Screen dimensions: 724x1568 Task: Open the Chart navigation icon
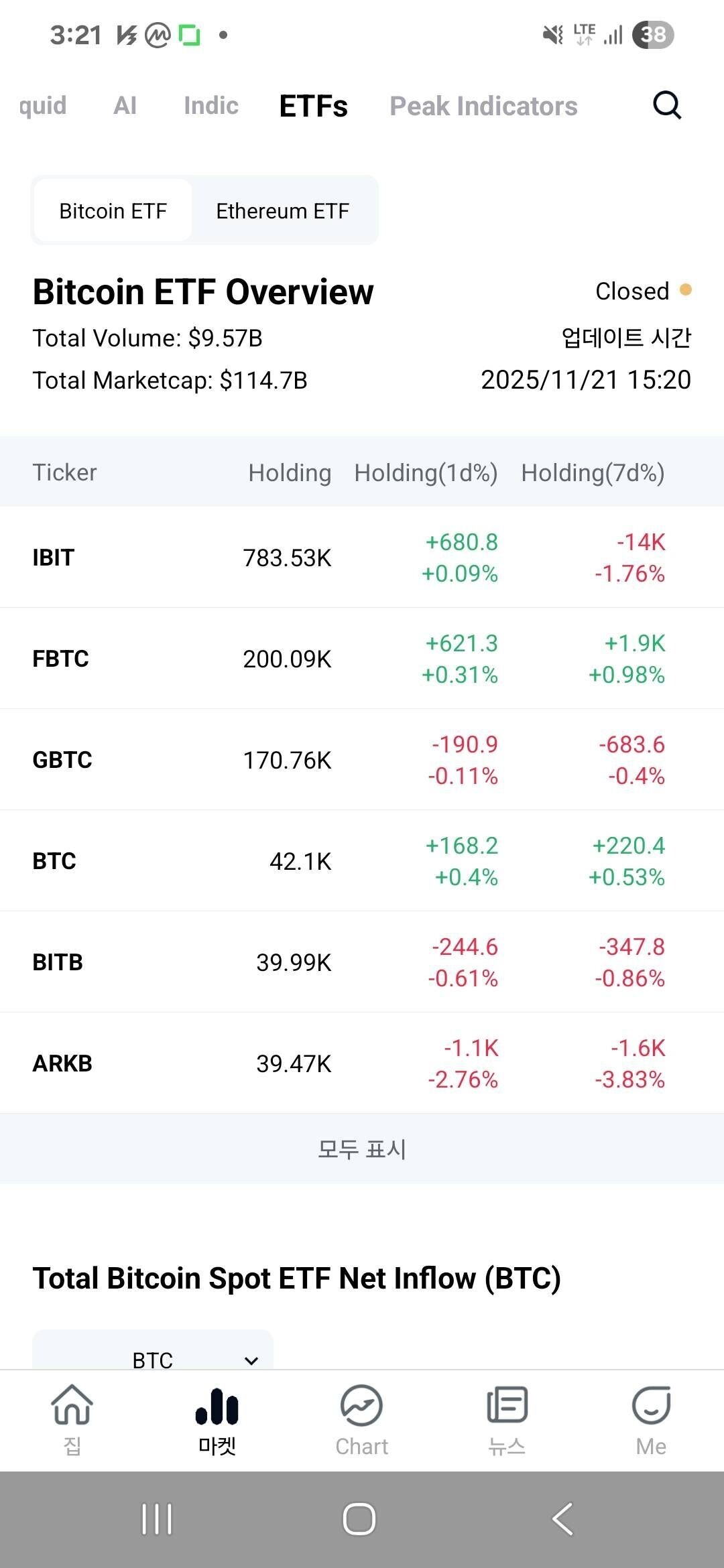coord(361,1406)
